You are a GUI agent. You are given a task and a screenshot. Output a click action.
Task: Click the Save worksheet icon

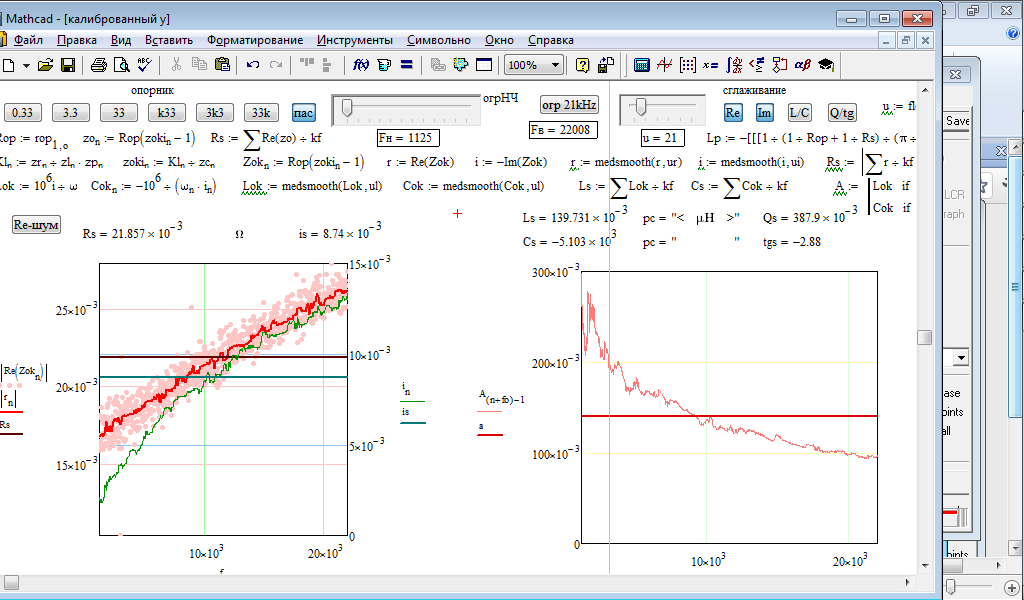[68, 65]
